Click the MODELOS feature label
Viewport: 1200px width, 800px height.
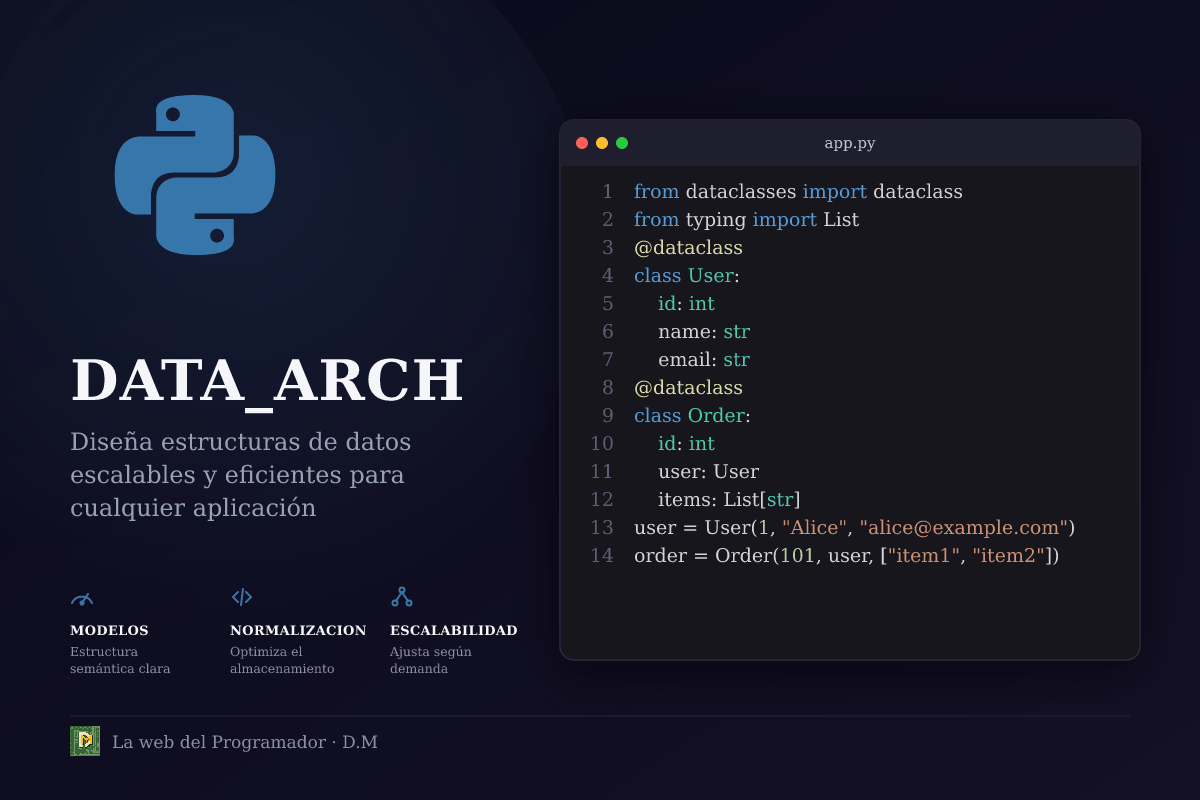(109, 631)
